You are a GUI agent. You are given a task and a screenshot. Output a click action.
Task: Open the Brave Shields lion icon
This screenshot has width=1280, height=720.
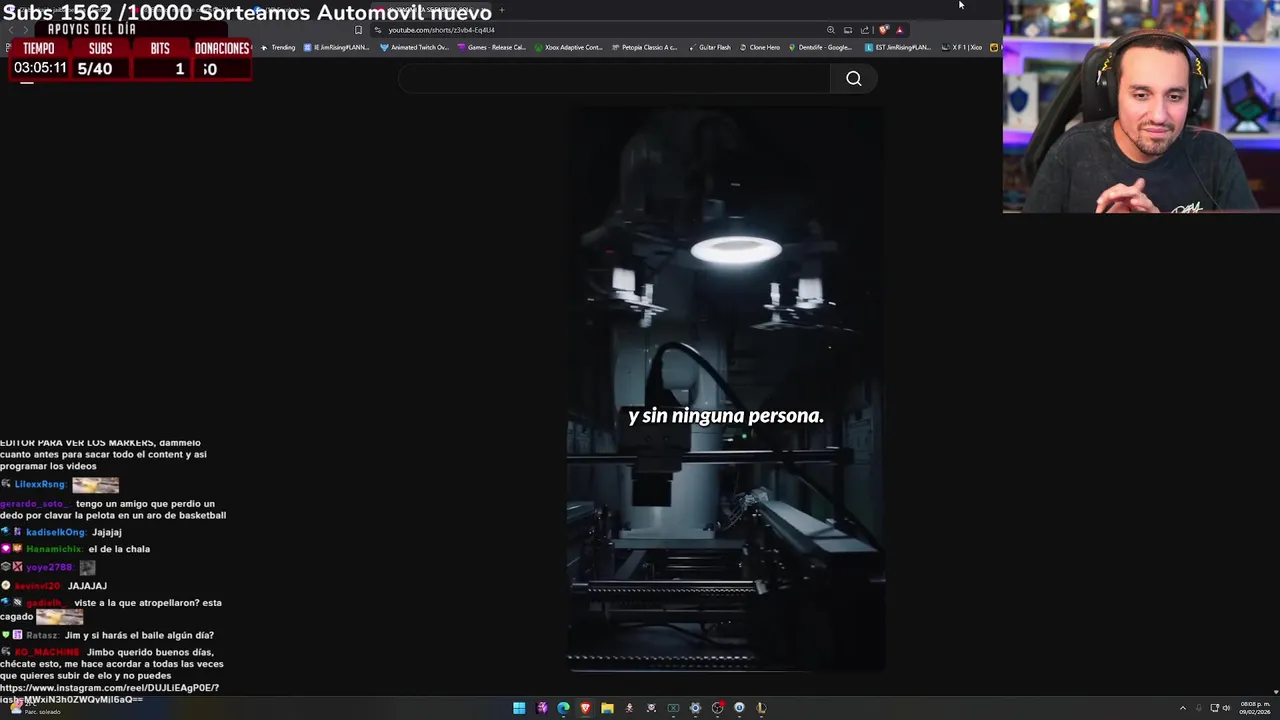(x=882, y=30)
